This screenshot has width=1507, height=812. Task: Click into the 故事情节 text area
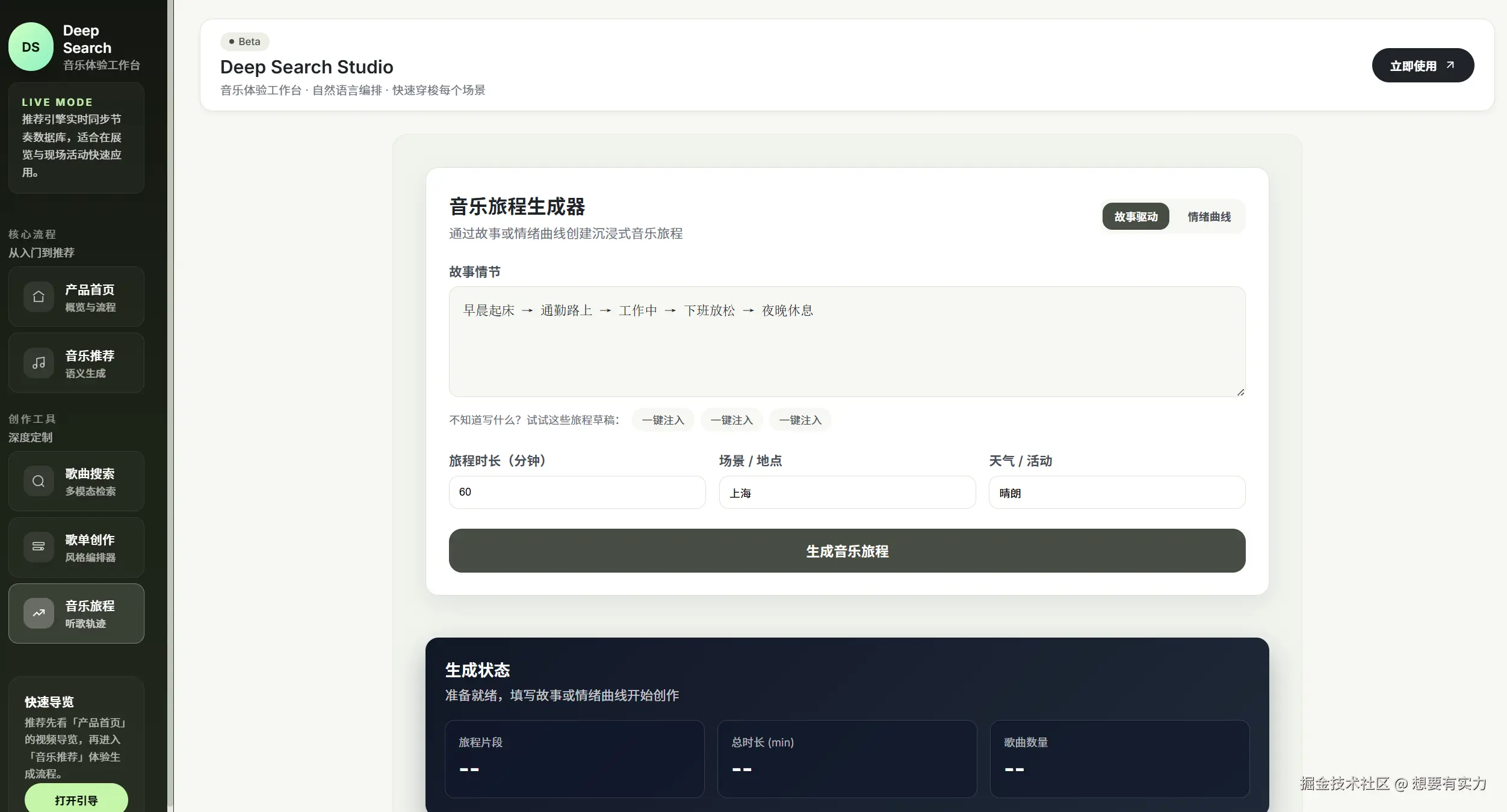pos(847,349)
